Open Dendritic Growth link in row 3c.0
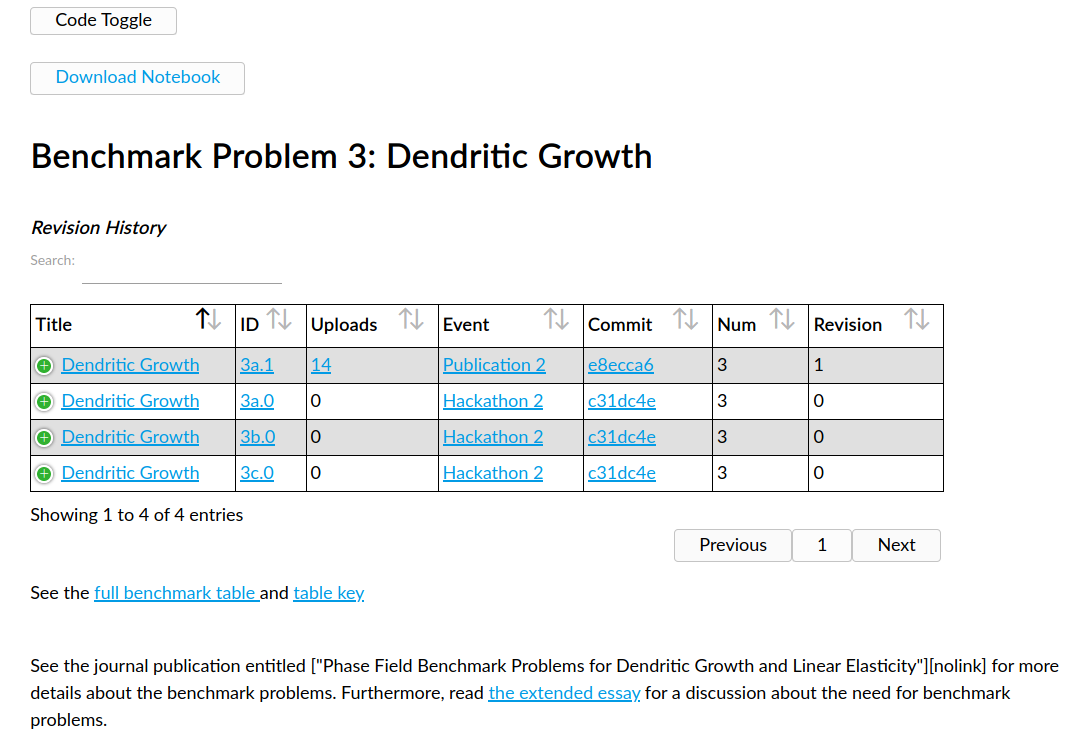Screen dimensions: 1076x735 (130, 473)
